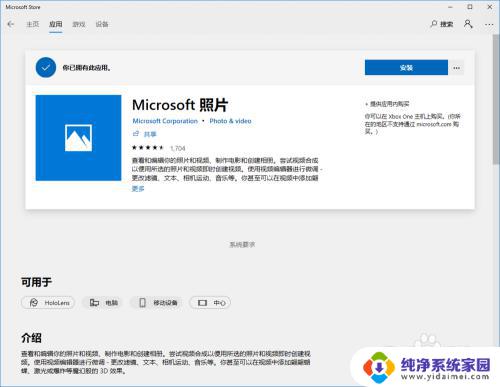Click the 1,704 ratings count
This screenshot has height=387, width=500.
178,148
